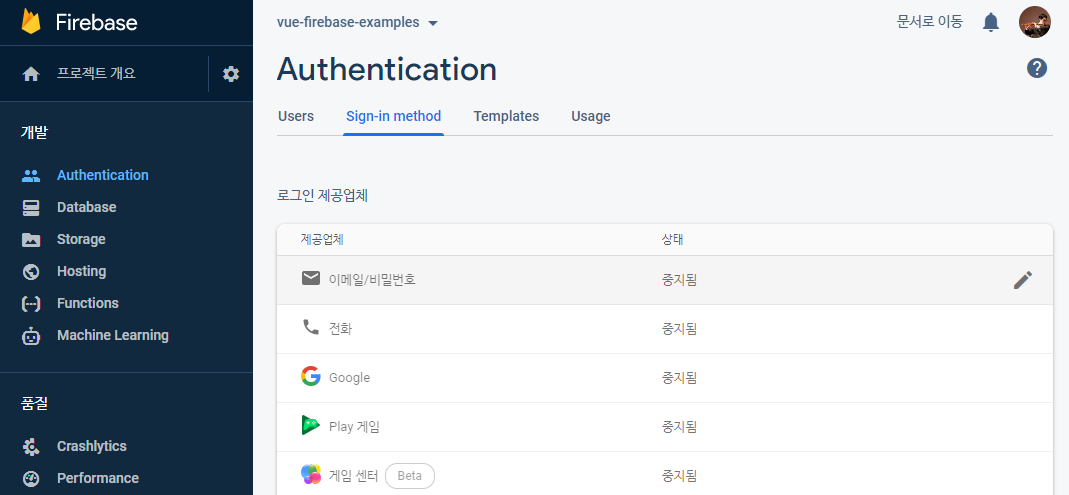Click the Authentication page title
The image size is (1069, 495).
pyautogui.click(x=387, y=69)
